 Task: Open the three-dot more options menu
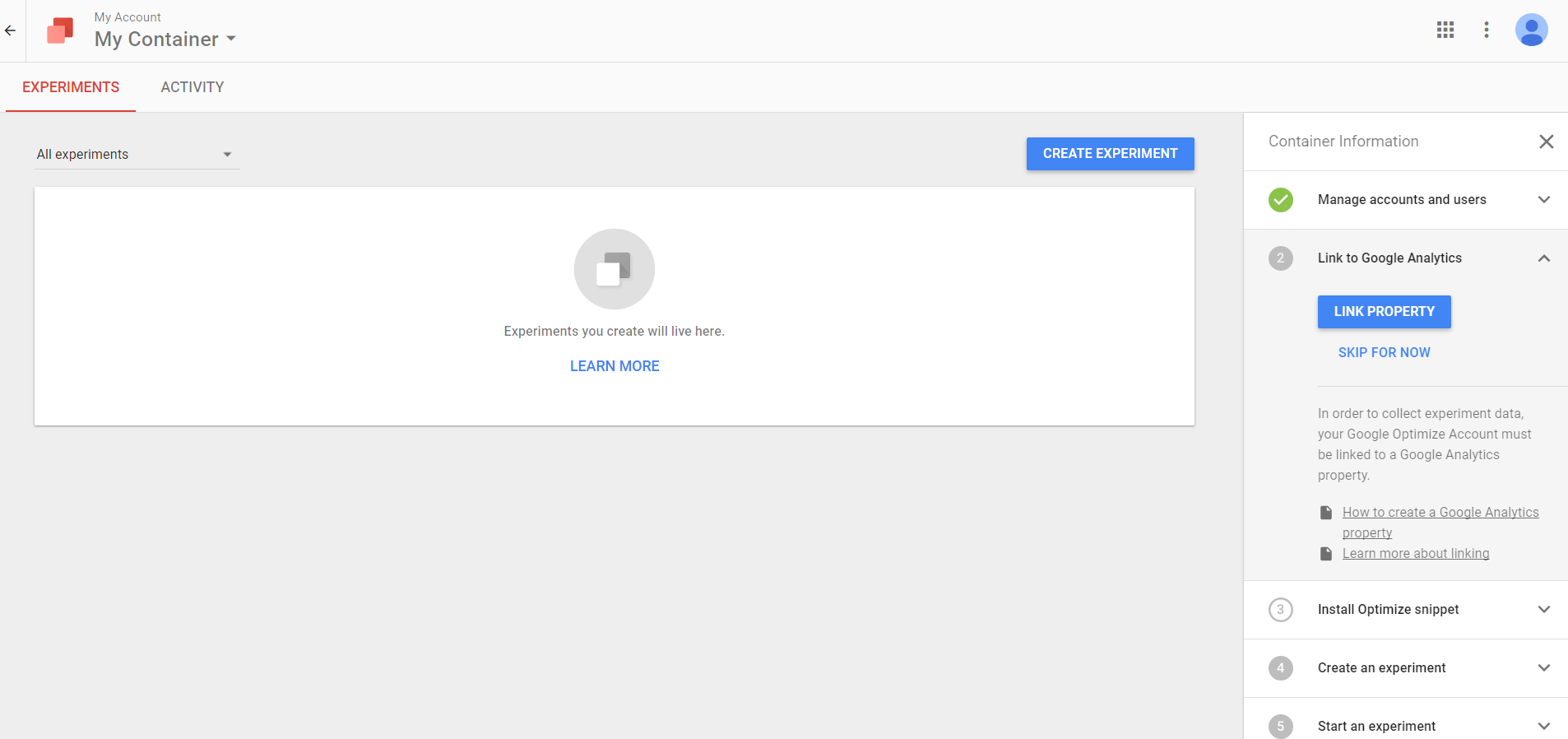(x=1486, y=30)
